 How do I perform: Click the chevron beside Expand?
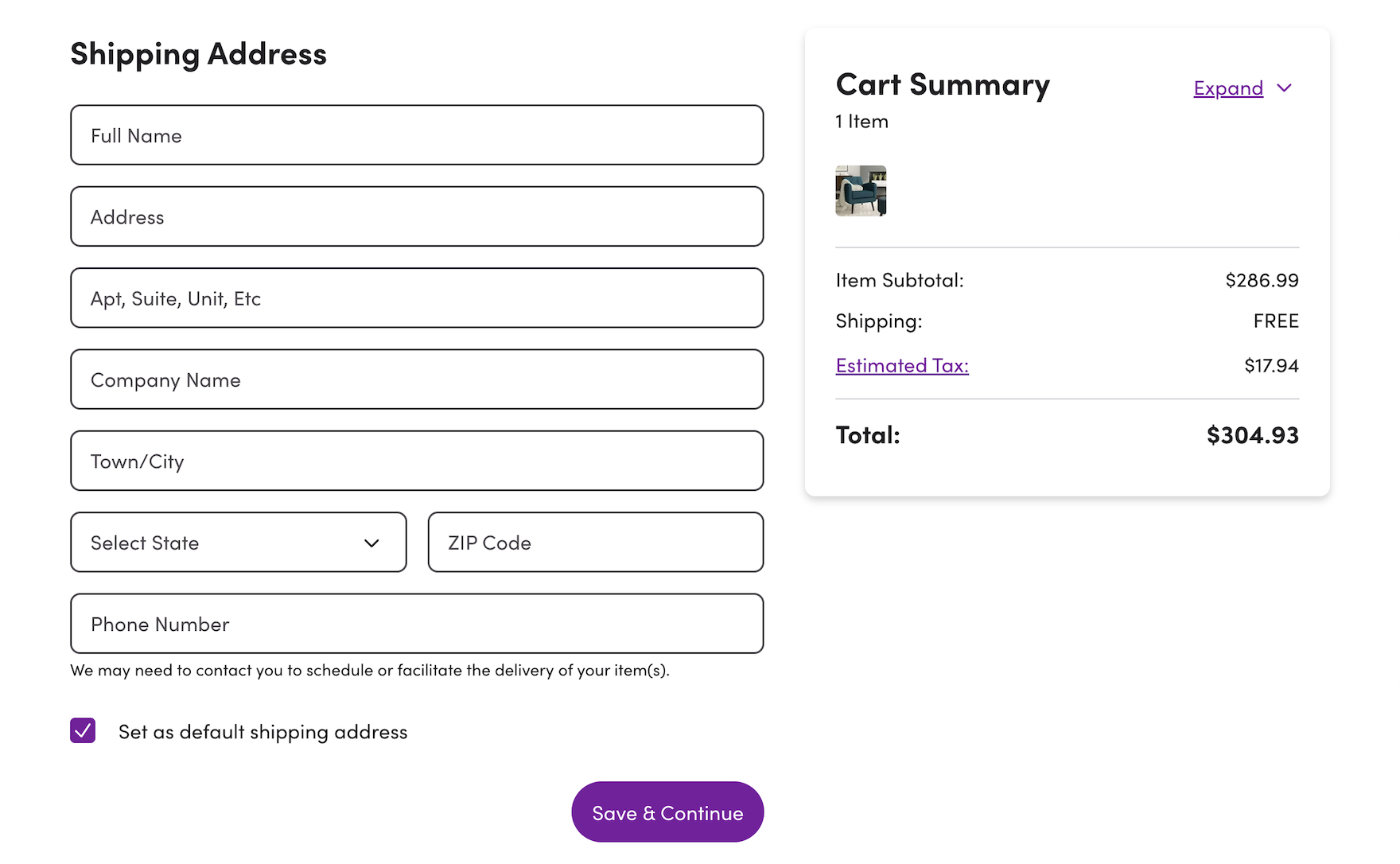1284,88
